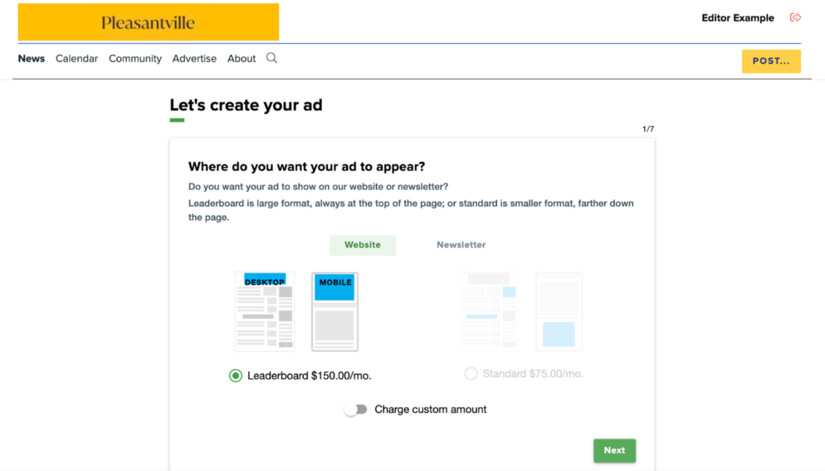Switch to the Website tab
The height and width of the screenshot is (471, 825).
pos(362,245)
